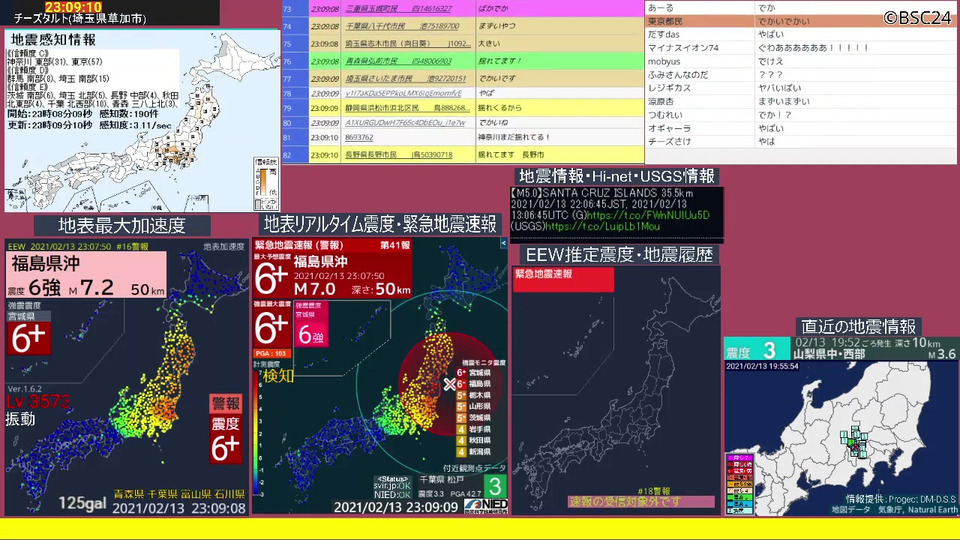The width and height of the screenshot is (960, 540).
Task: Open the t.co/FWnNUIUu5D link
Action: (648, 216)
